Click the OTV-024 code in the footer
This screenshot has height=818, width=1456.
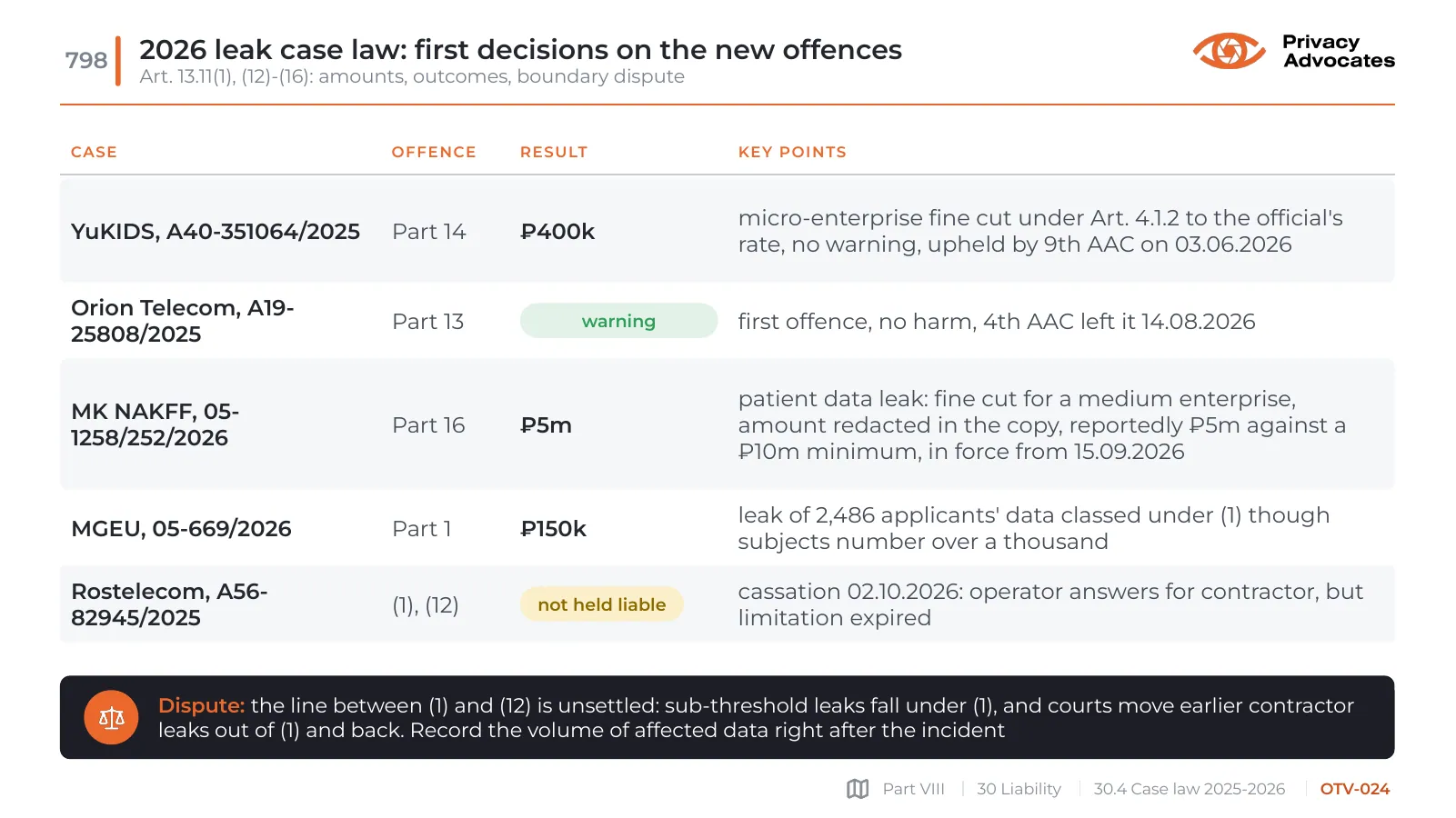pyautogui.click(x=1355, y=789)
